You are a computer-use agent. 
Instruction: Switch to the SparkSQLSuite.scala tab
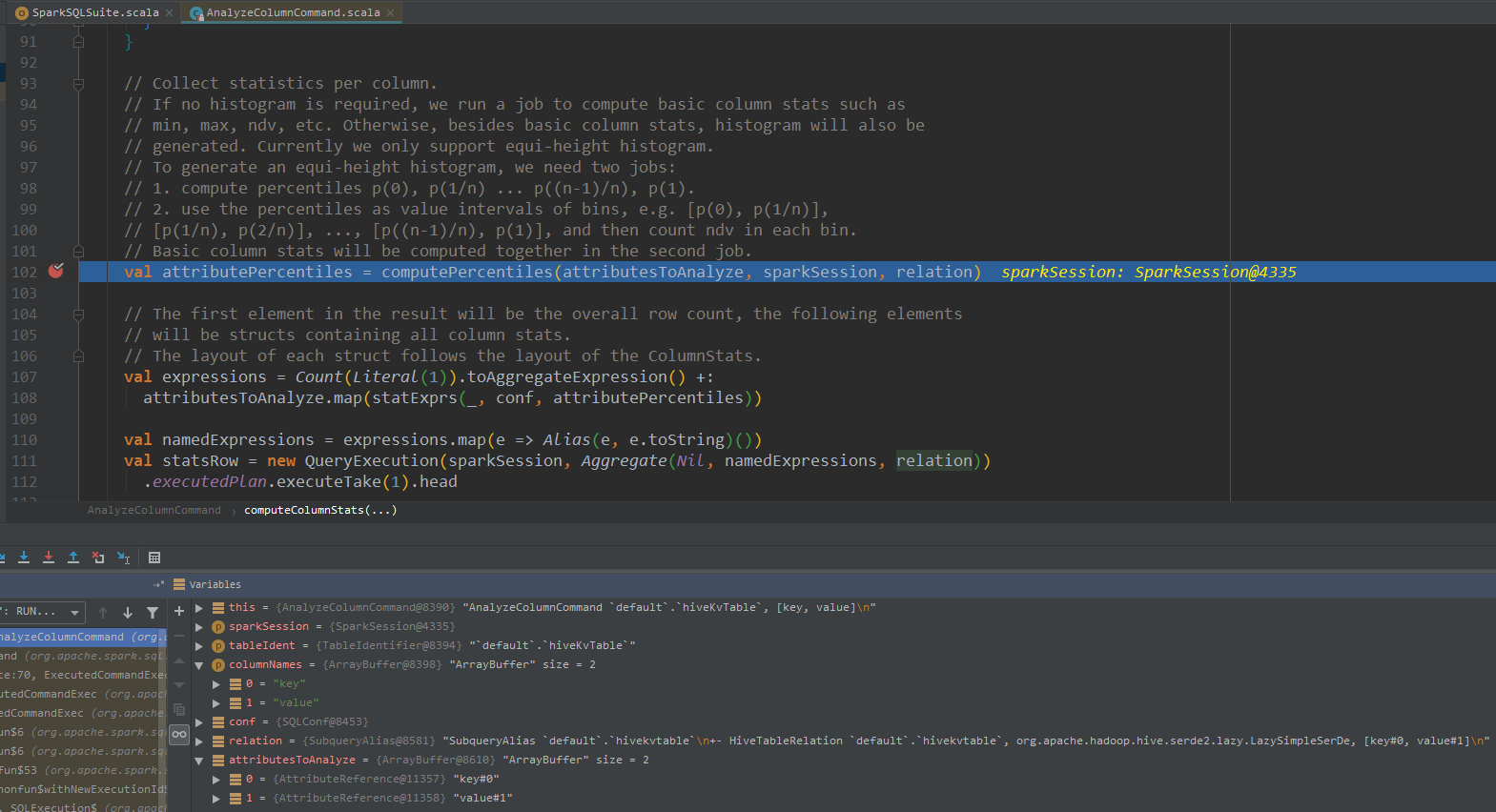pyautogui.click(x=94, y=12)
